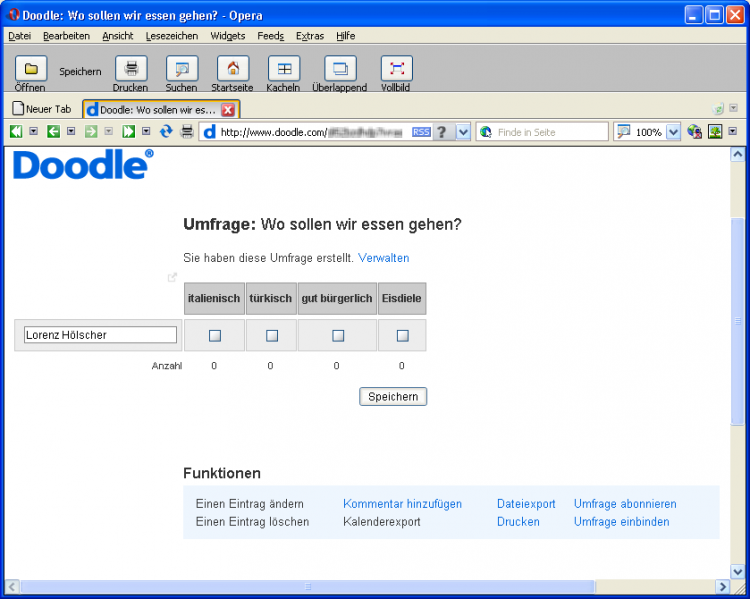
Task: Expand the back button history dropdown
Action: coord(71,131)
